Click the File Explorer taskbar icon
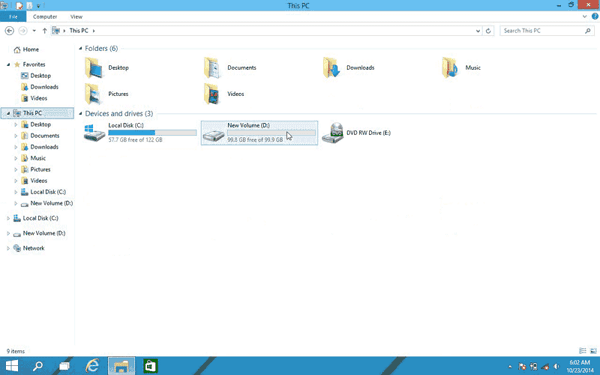Viewport: 600px width, 375px height. pyautogui.click(x=121, y=366)
